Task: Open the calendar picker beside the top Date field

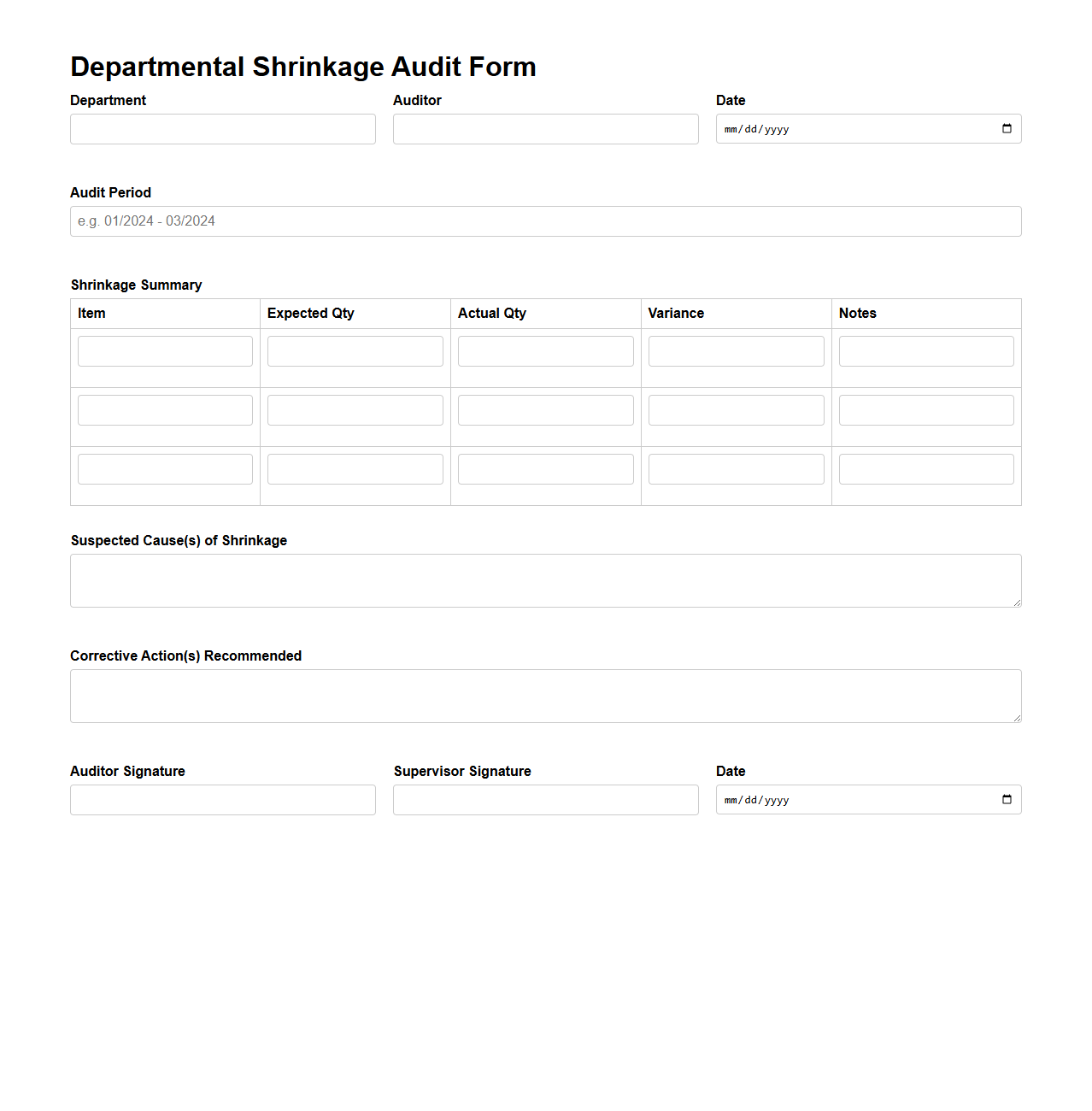Action: [1005, 128]
